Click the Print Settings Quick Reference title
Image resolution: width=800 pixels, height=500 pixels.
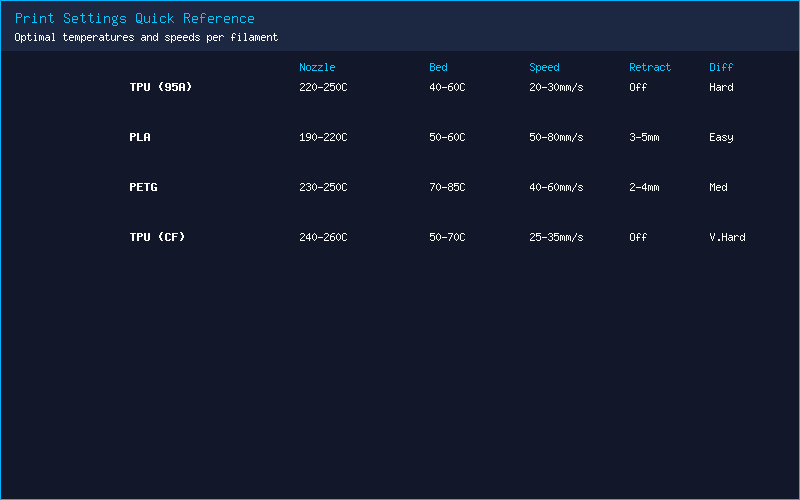point(135,19)
